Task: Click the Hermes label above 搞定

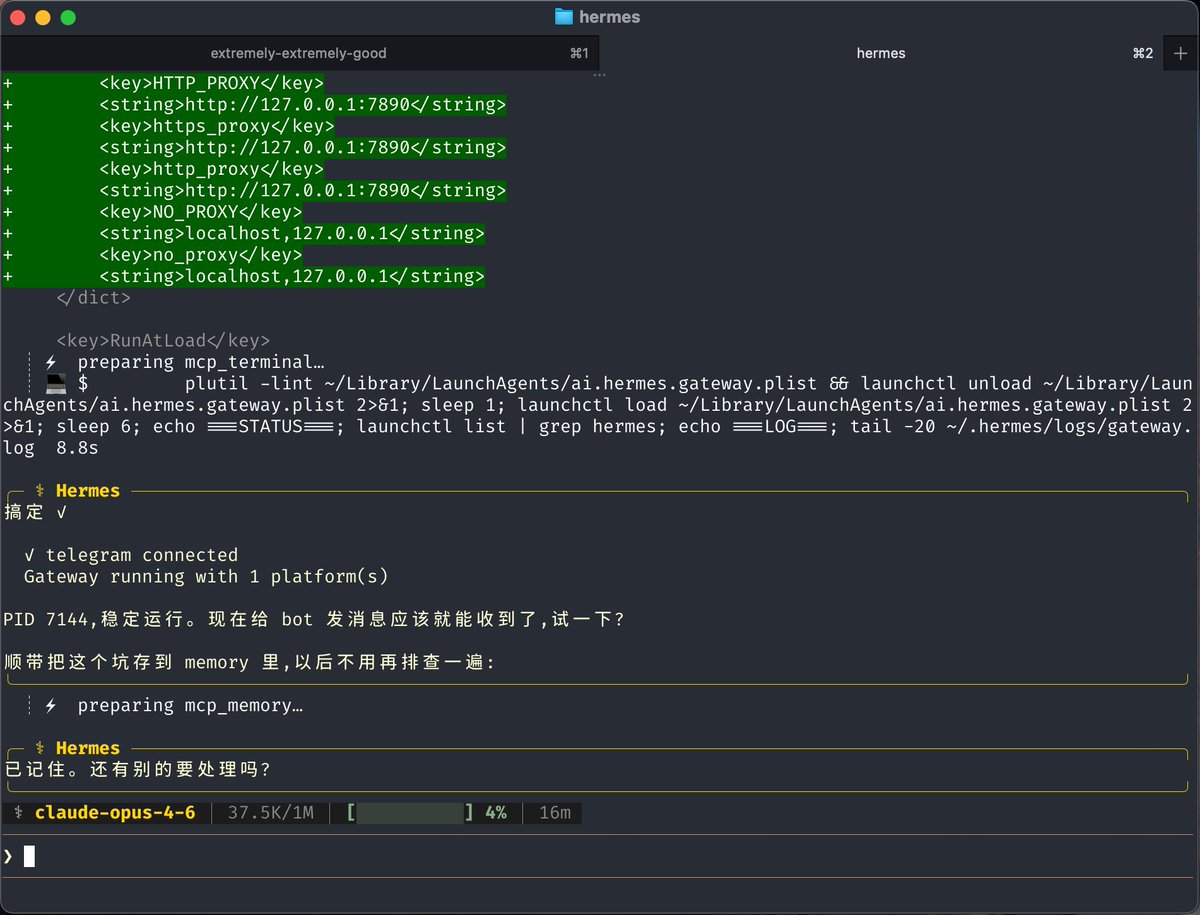Action: click(x=88, y=491)
